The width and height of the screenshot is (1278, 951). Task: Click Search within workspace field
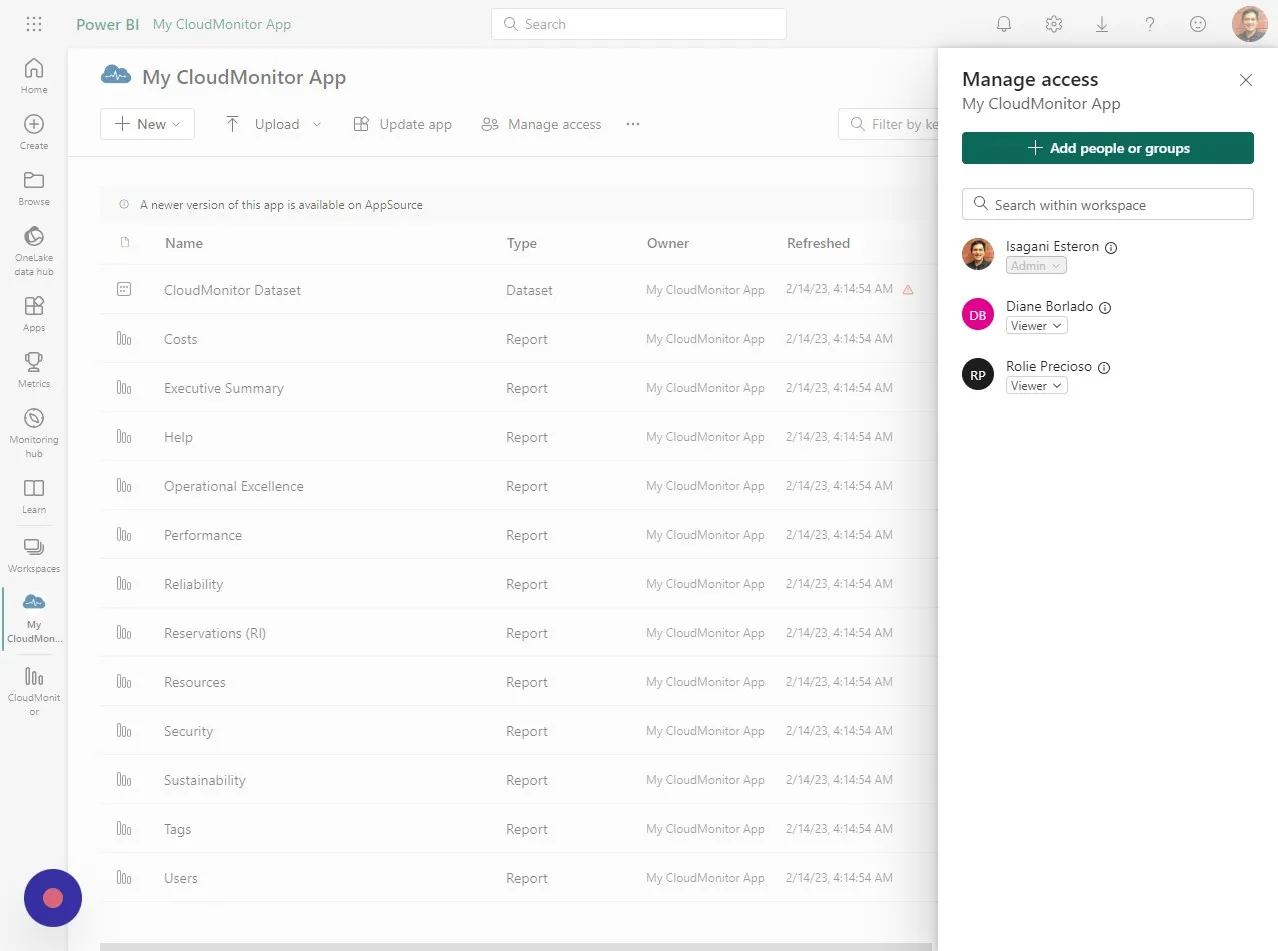1108,204
